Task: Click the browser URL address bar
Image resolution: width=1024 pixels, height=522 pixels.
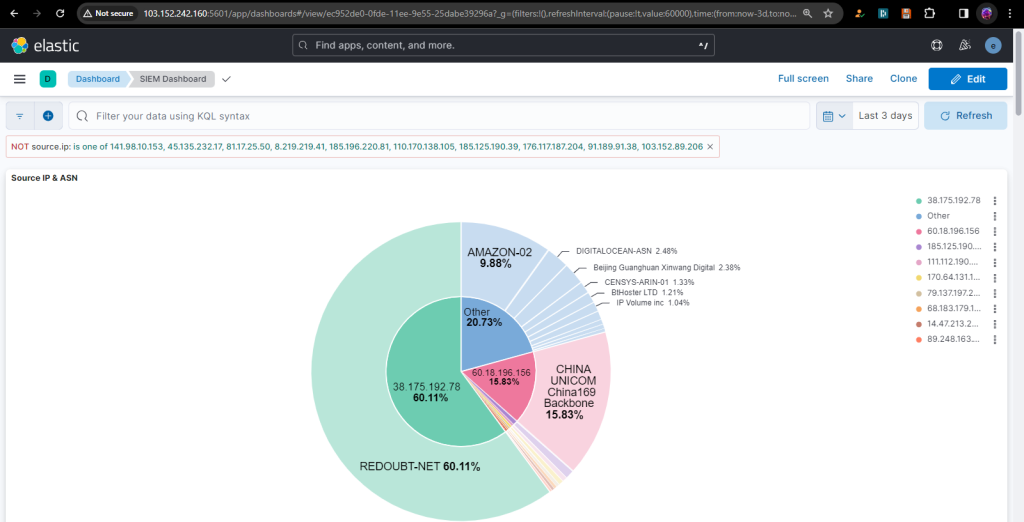Action: (469, 13)
